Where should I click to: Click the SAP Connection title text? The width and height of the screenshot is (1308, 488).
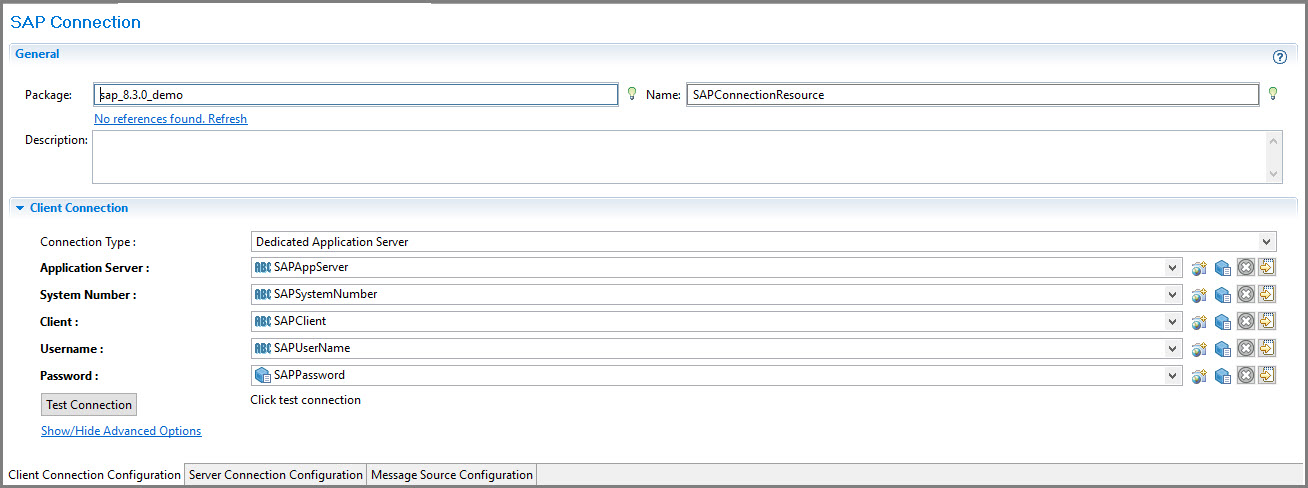(76, 21)
